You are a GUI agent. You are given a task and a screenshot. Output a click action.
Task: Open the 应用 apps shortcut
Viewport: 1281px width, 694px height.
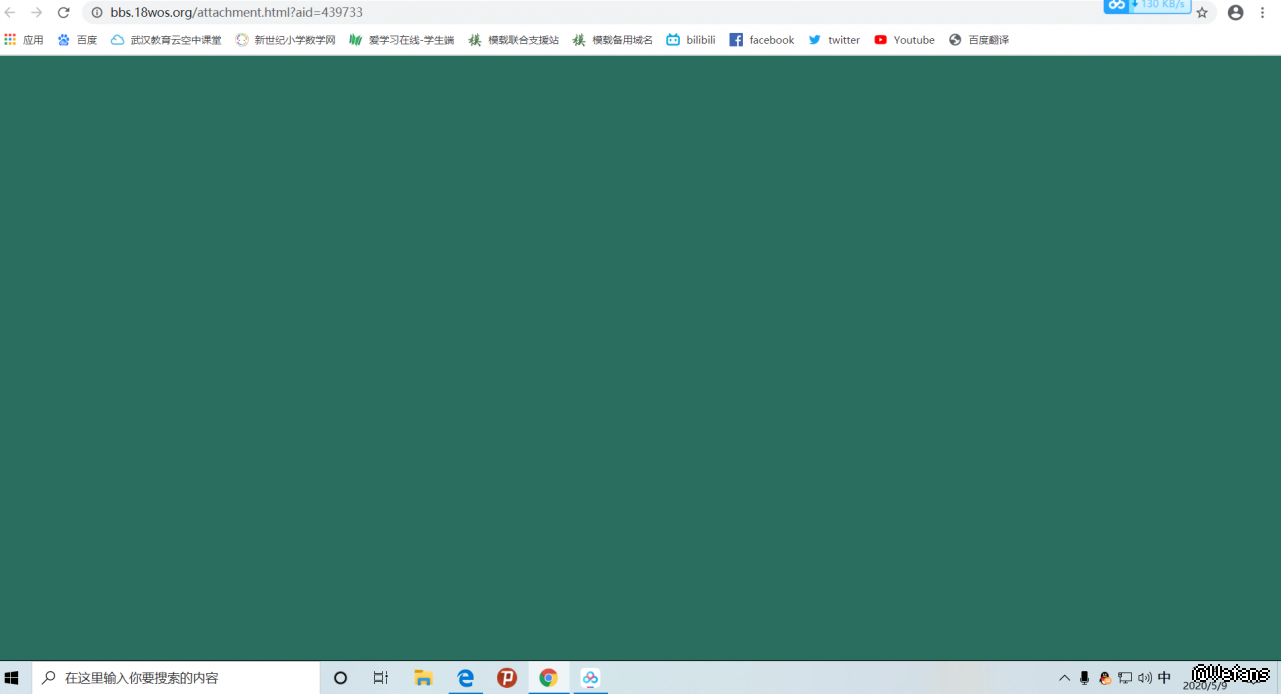pos(24,40)
